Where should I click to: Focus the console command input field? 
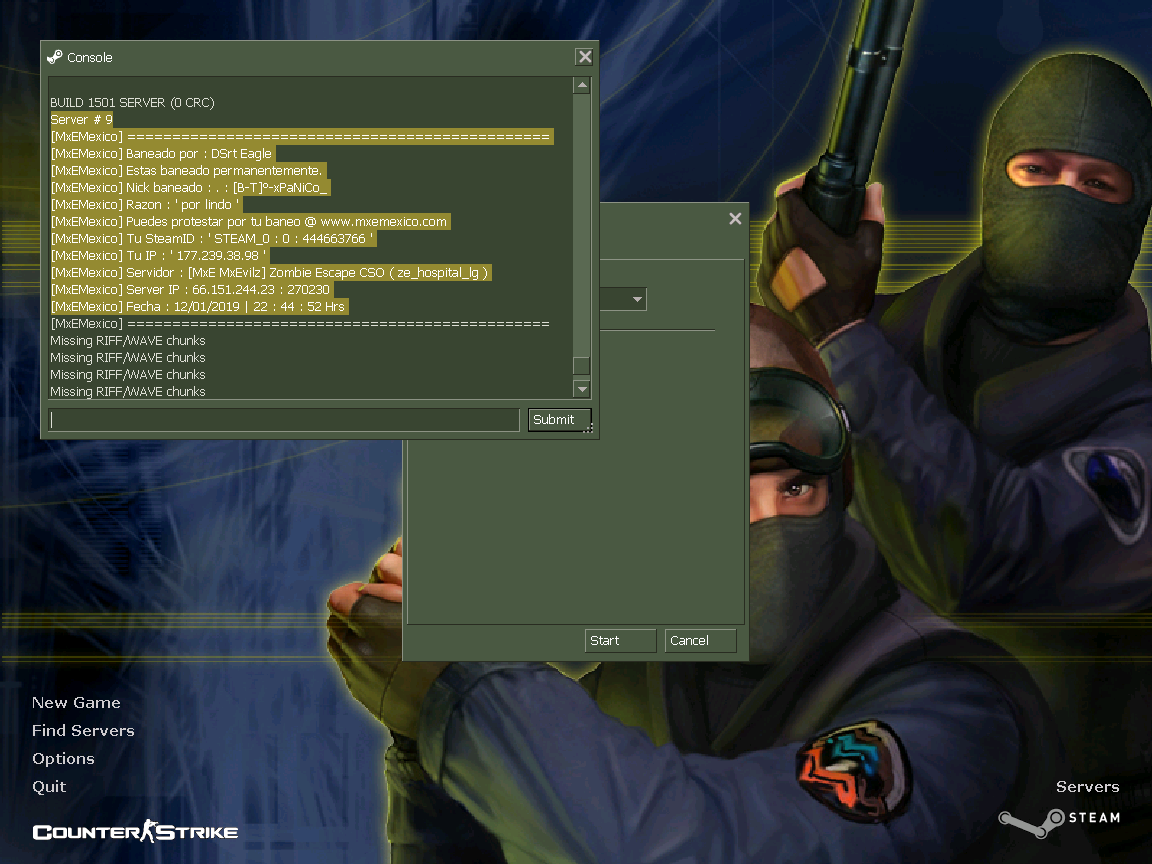284,420
